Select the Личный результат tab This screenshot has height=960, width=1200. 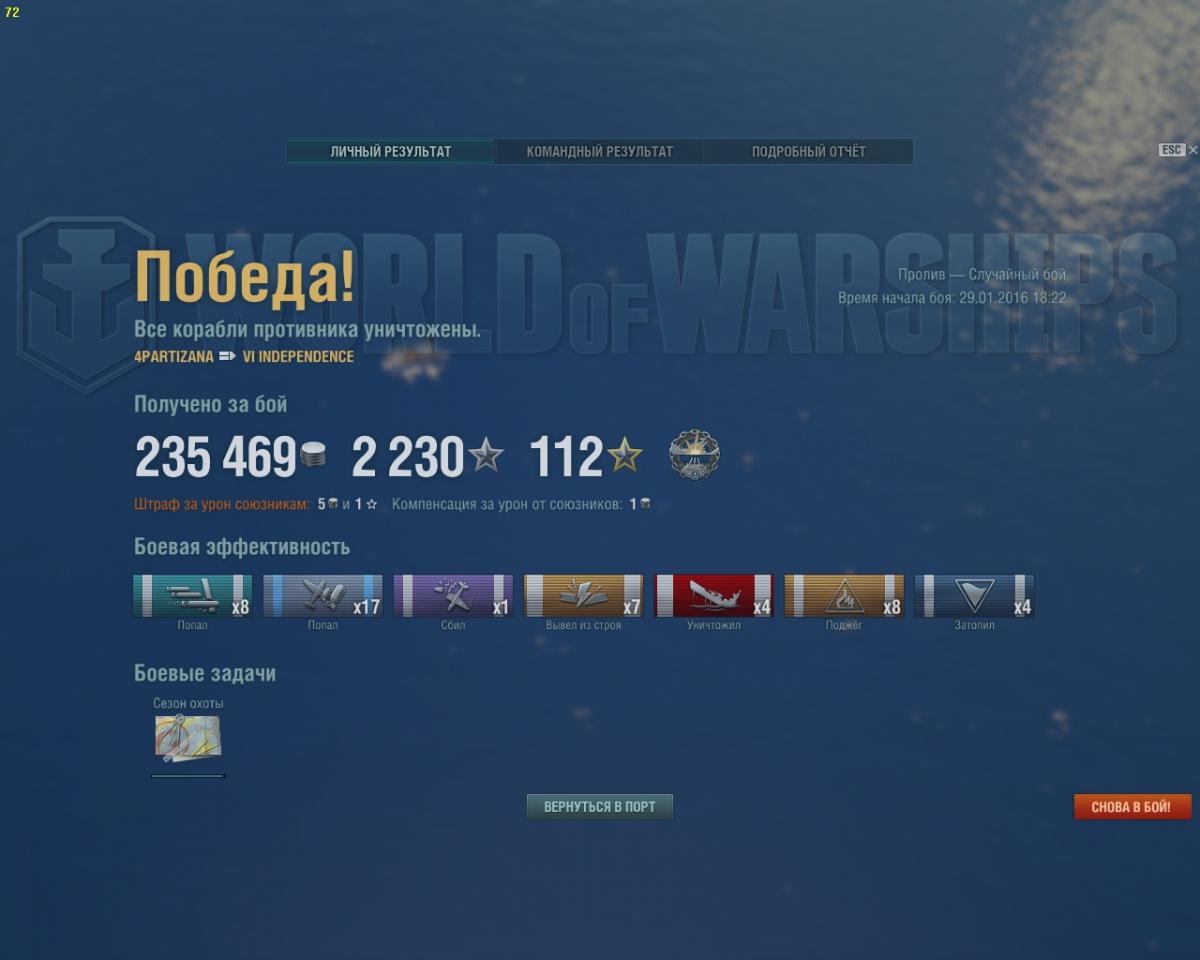pyautogui.click(x=391, y=152)
